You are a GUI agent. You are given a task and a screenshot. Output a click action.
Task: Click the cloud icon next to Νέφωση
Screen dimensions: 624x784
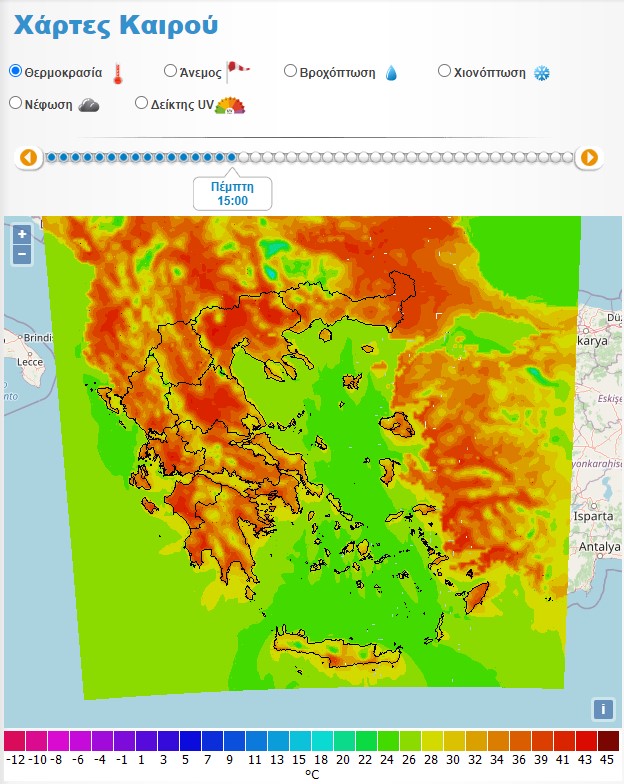89,104
